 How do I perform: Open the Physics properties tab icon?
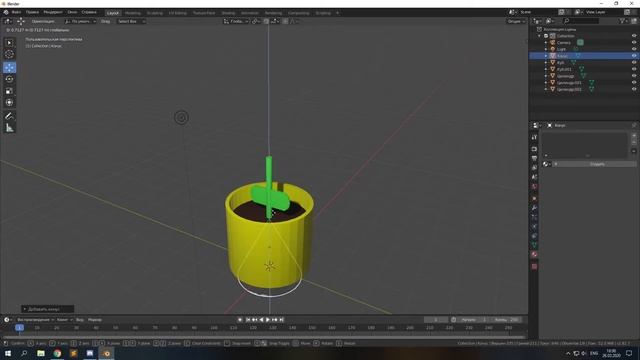(534, 227)
